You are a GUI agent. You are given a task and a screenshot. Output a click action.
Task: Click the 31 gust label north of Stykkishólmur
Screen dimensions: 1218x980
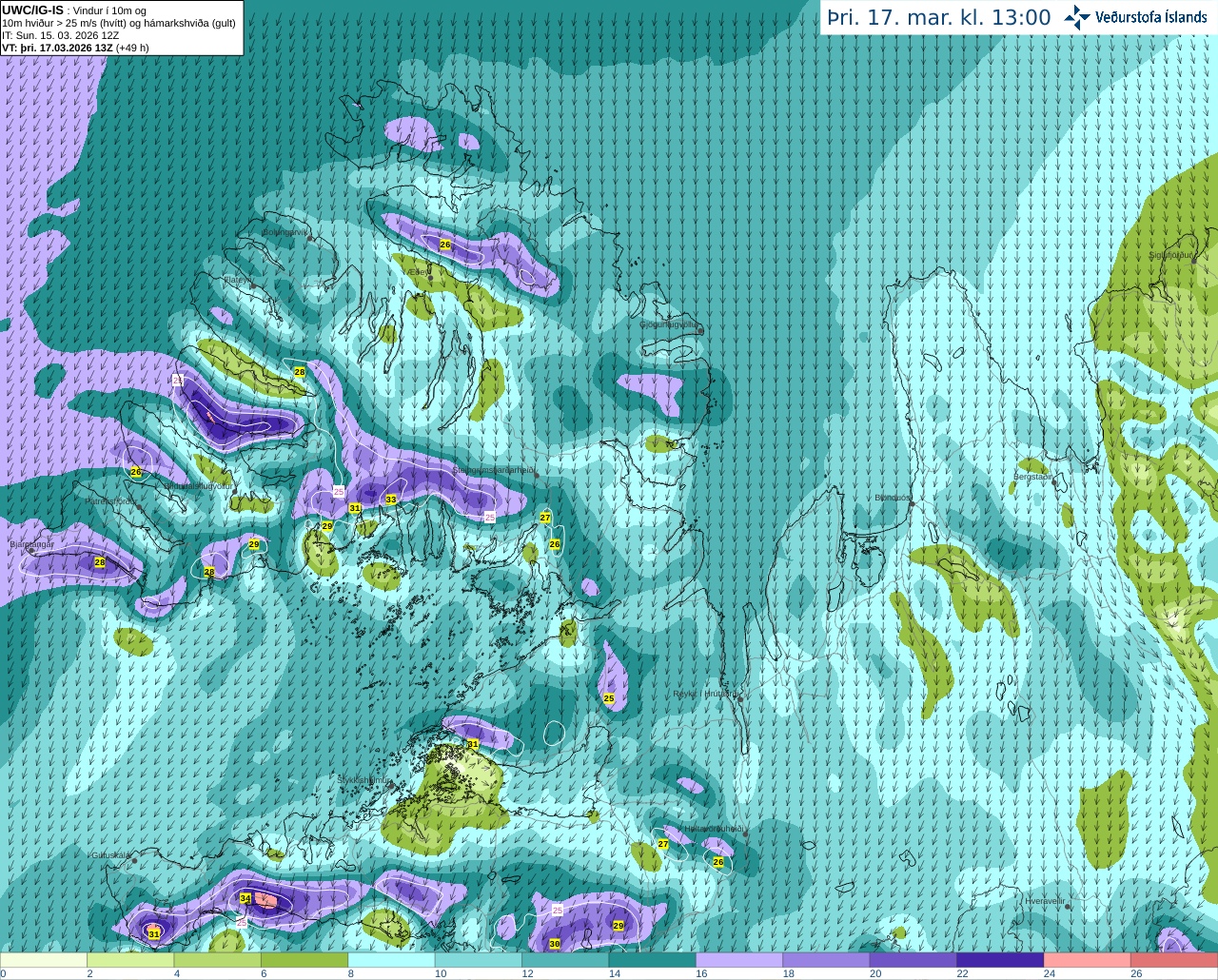coord(473,744)
